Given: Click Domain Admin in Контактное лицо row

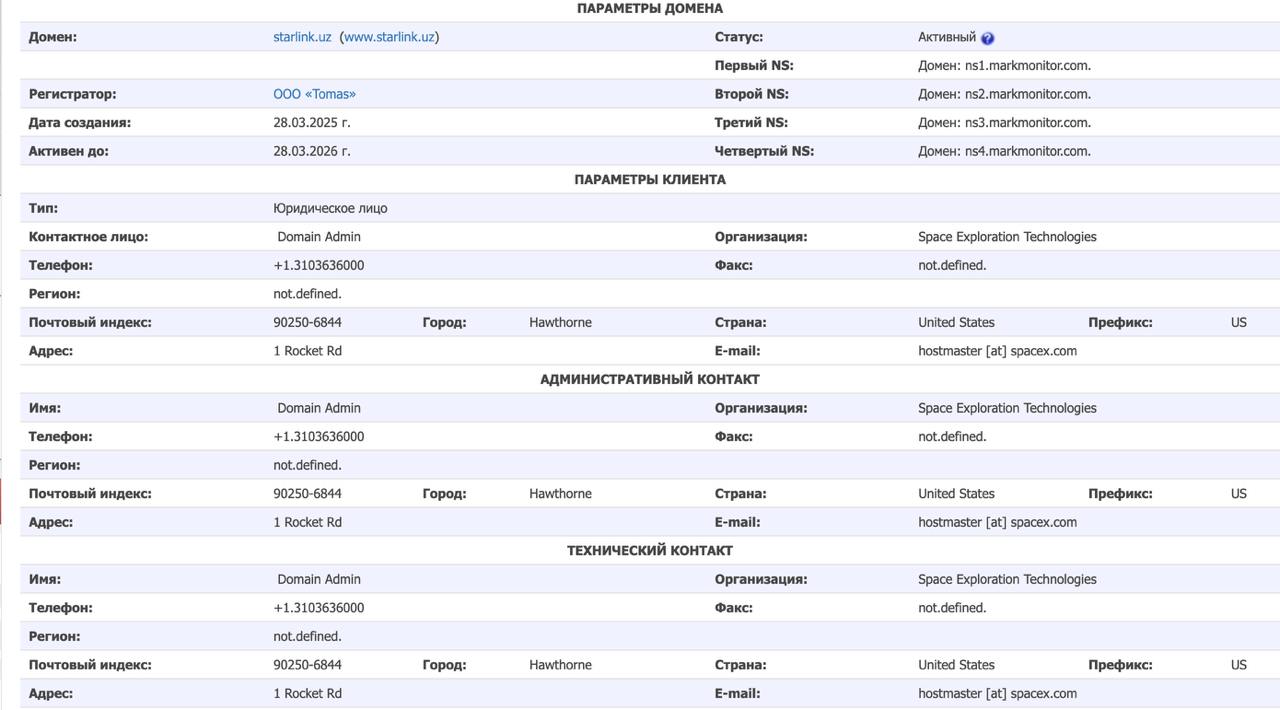Looking at the screenshot, I should tap(319, 237).
